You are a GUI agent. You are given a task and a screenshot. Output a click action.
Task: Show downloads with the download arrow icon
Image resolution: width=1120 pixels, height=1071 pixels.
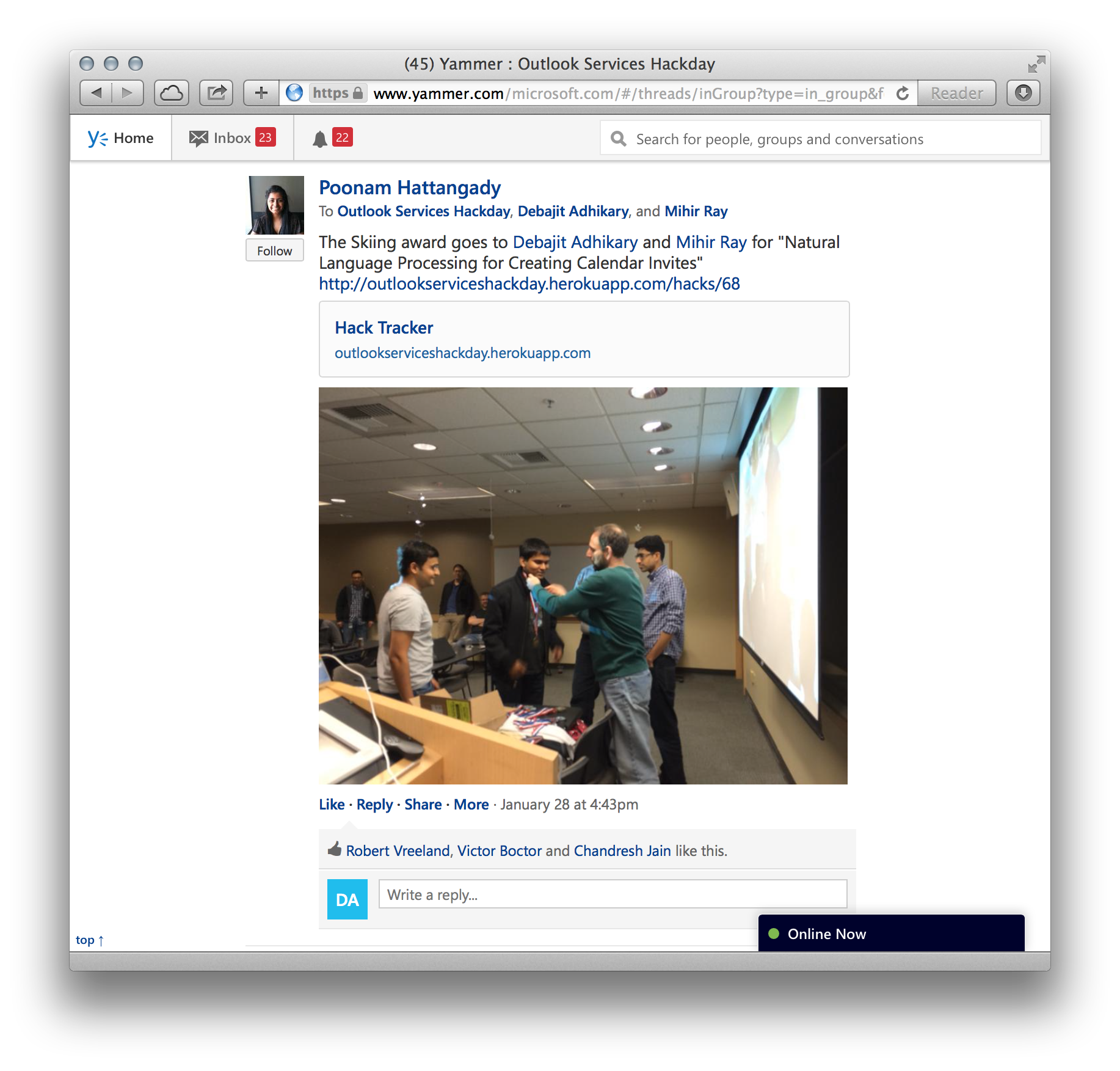tap(1024, 93)
